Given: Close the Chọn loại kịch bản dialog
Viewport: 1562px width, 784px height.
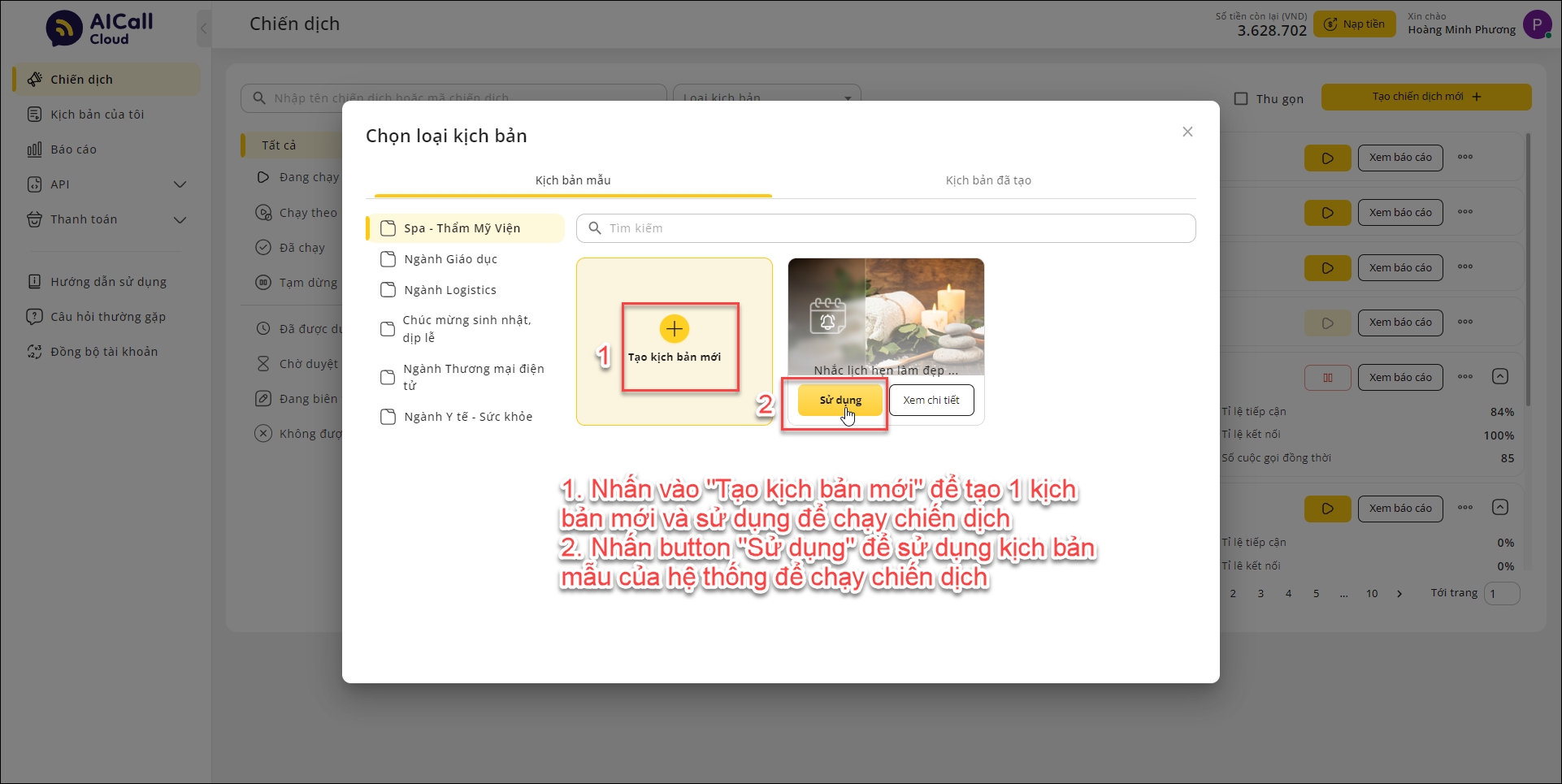Looking at the screenshot, I should (x=1187, y=132).
